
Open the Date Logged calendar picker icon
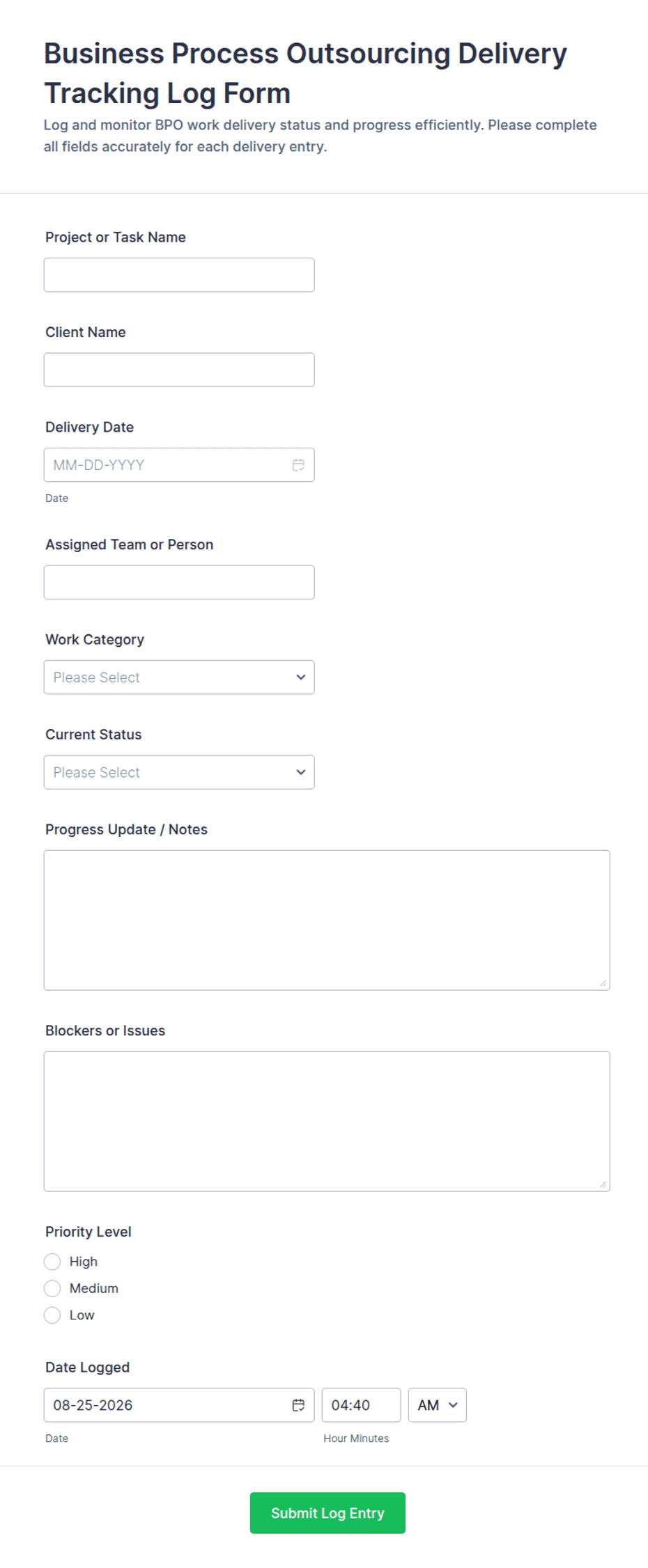point(298,1405)
